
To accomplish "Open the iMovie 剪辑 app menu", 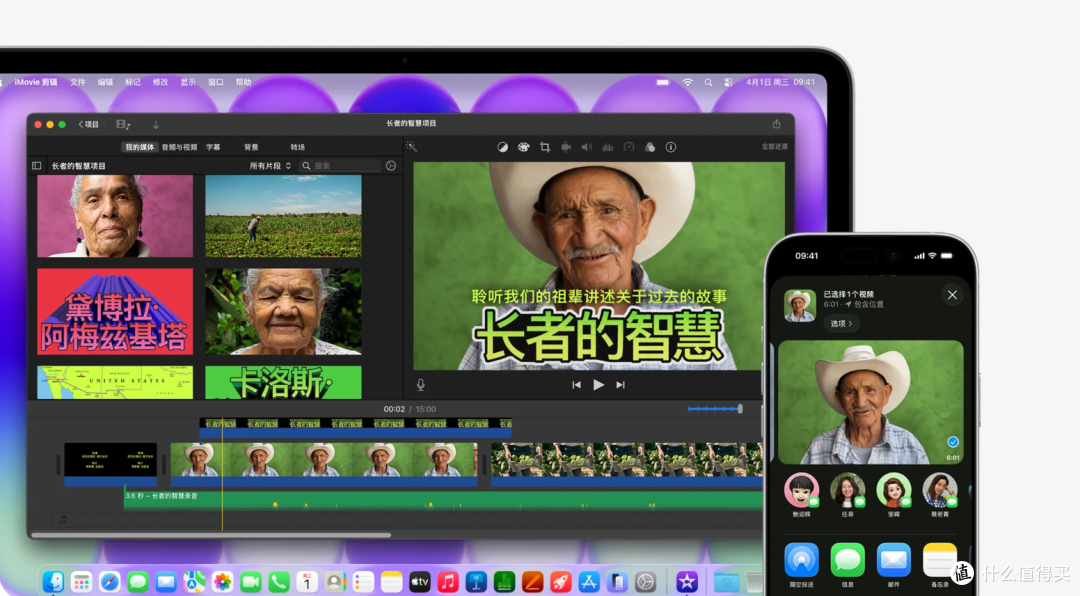I will pos(36,82).
